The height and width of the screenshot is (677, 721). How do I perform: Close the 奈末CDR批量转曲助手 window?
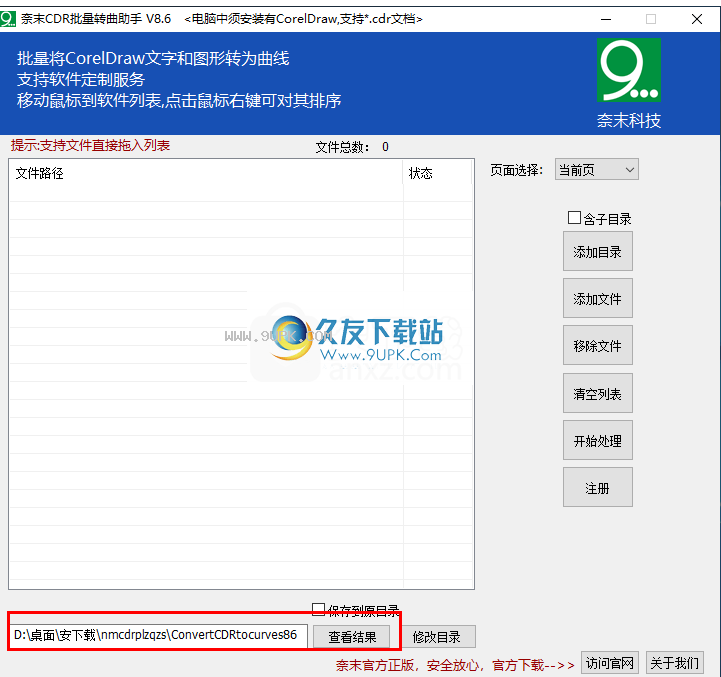697,19
